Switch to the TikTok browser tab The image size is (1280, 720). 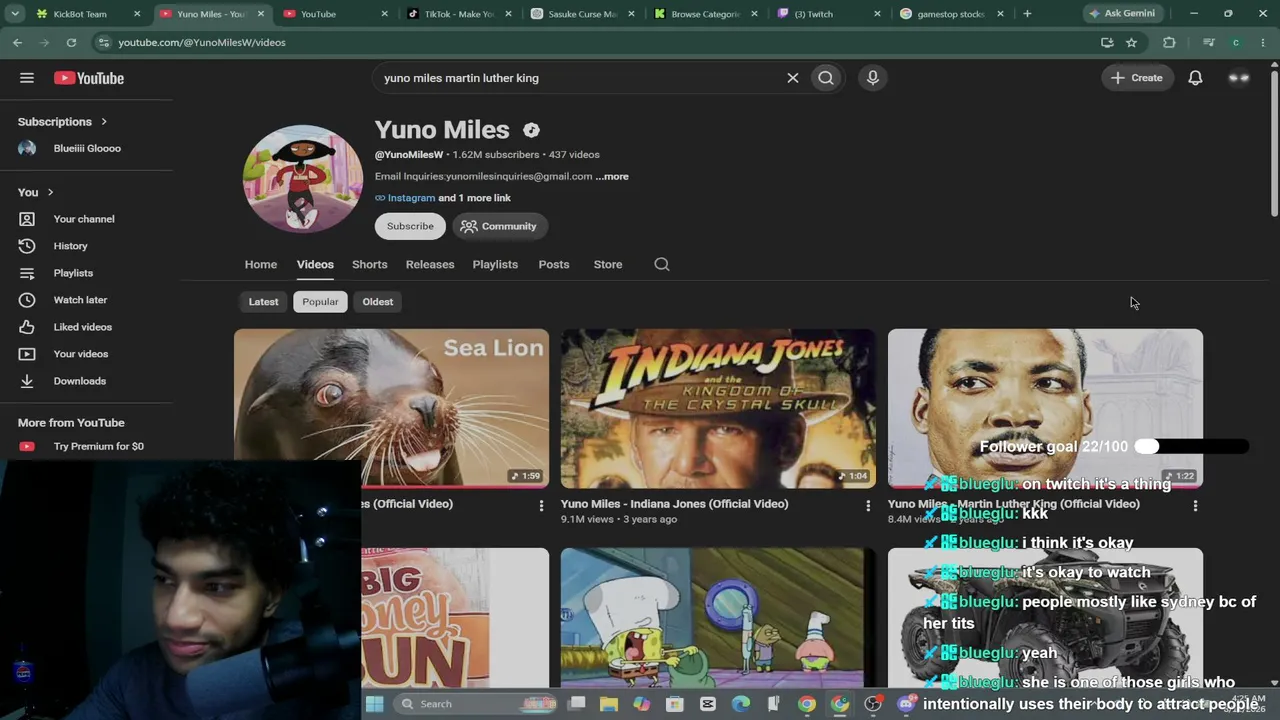(460, 14)
